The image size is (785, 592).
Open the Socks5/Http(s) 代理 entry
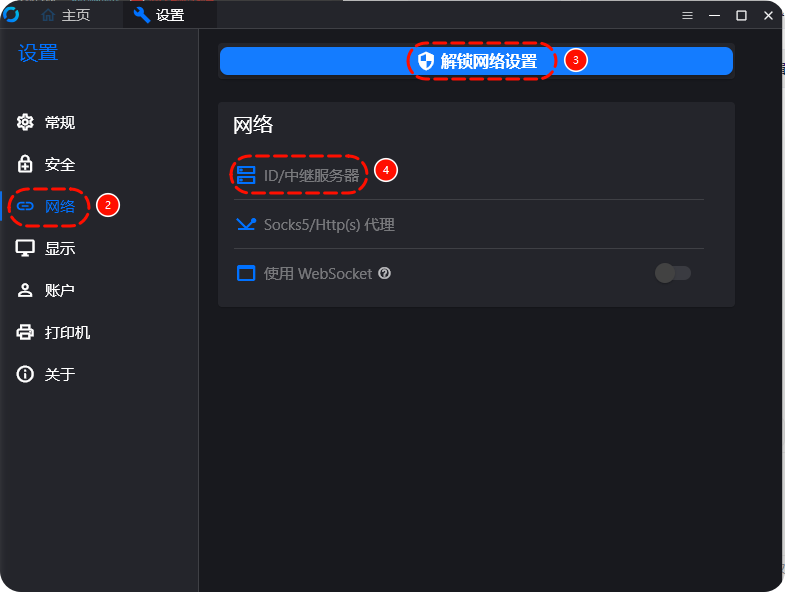point(469,224)
